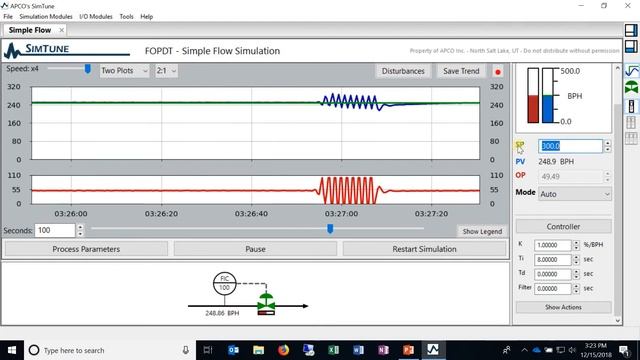Show hidden system tray icons
The width and height of the screenshot is (640, 360).
[x=524, y=350]
